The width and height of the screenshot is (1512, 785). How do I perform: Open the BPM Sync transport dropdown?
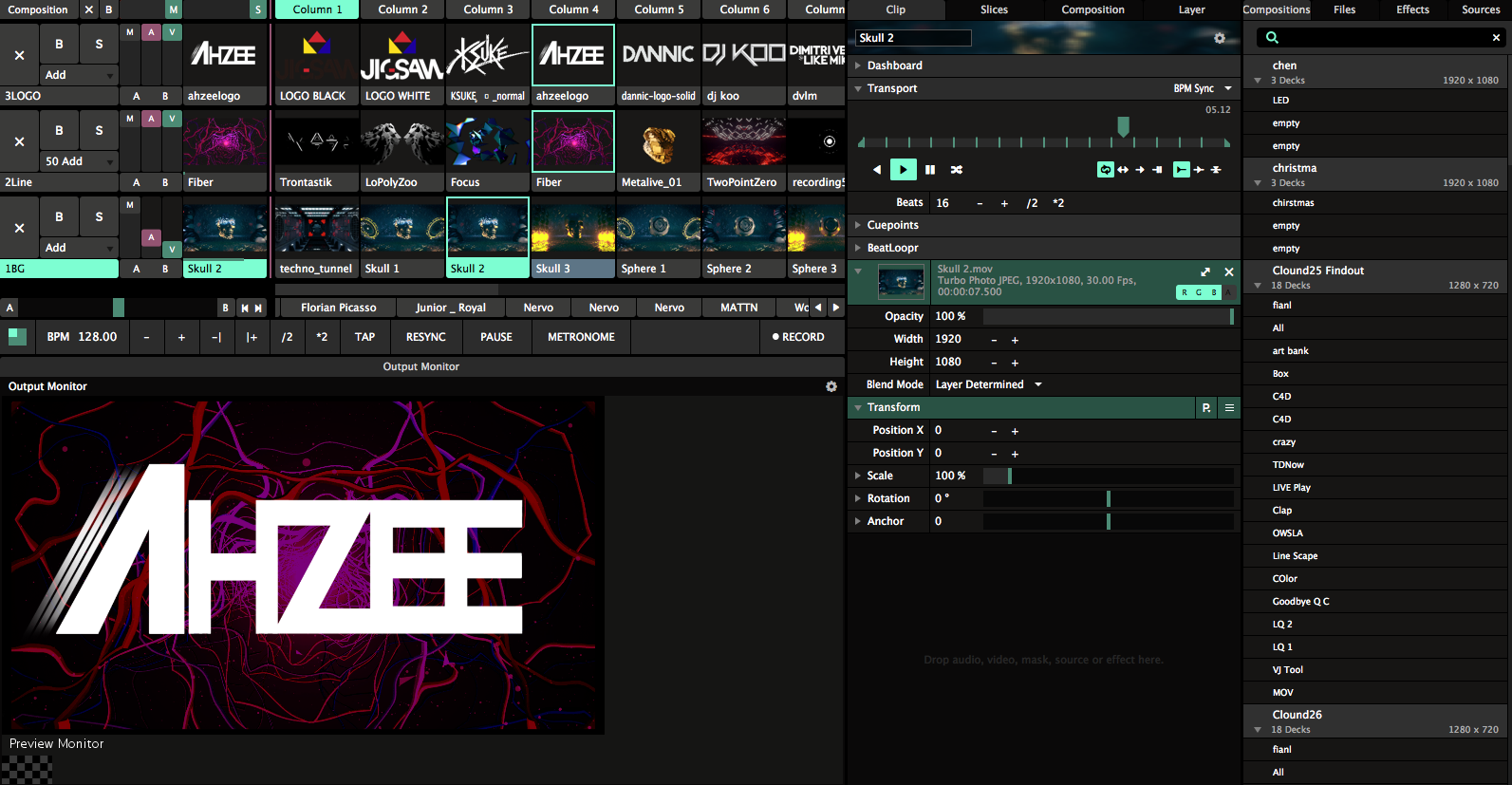[x=1203, y=88]
